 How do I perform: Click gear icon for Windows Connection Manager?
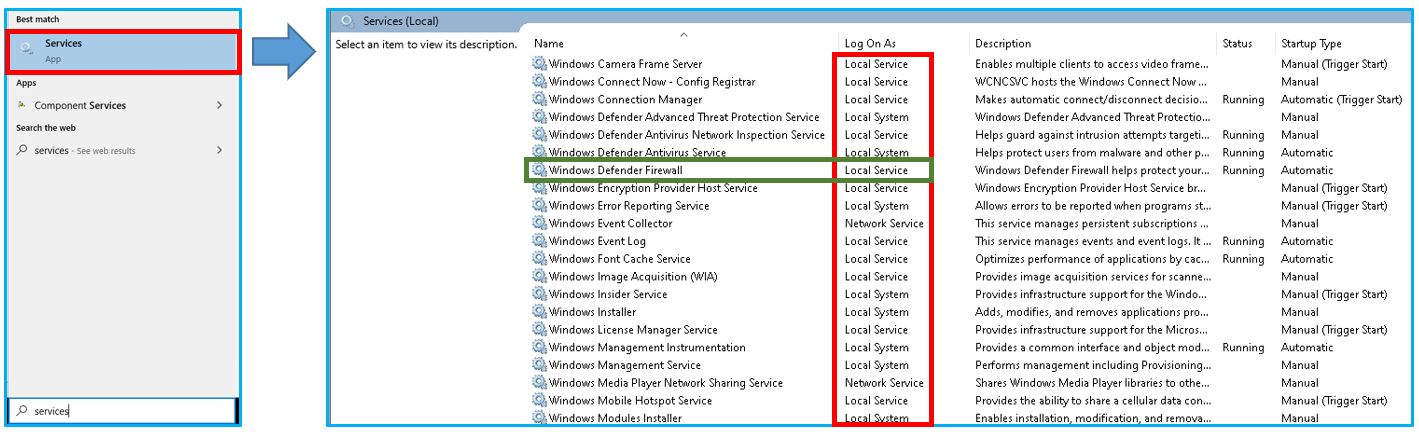coord(540,99)
